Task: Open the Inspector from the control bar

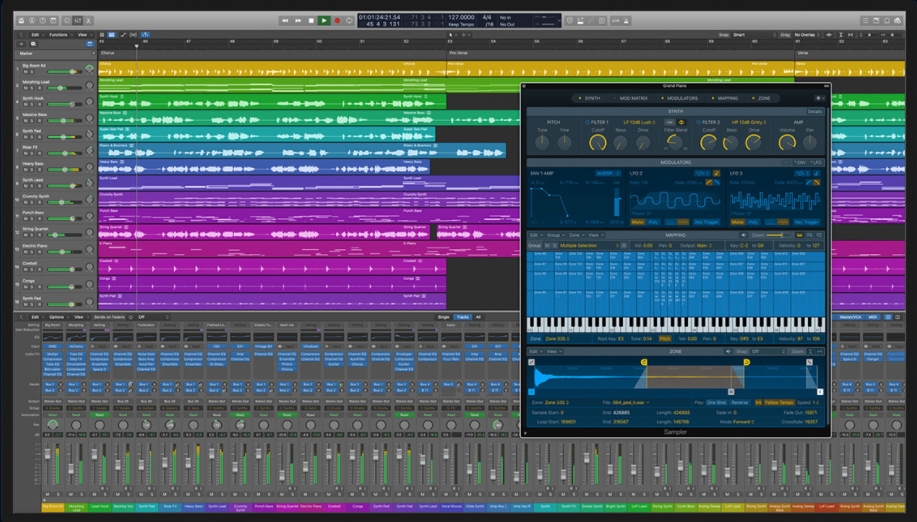Action: [x=32, y=20]
